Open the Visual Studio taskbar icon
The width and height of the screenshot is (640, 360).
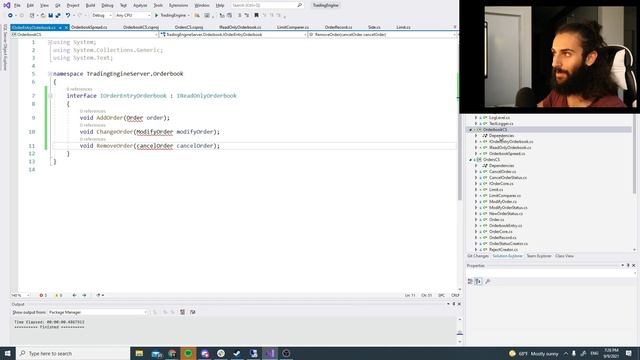click(x=270, y=353)
